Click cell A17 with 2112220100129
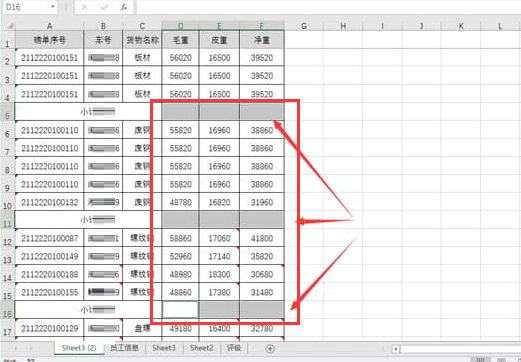 (49, 328)
